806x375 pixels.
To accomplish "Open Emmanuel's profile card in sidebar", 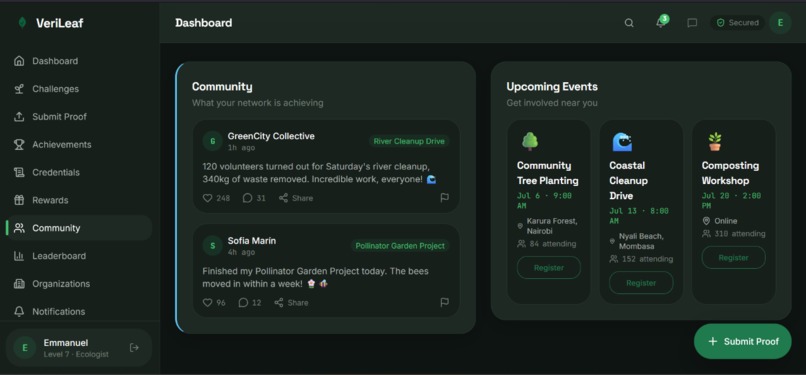I will pos(79,348).
